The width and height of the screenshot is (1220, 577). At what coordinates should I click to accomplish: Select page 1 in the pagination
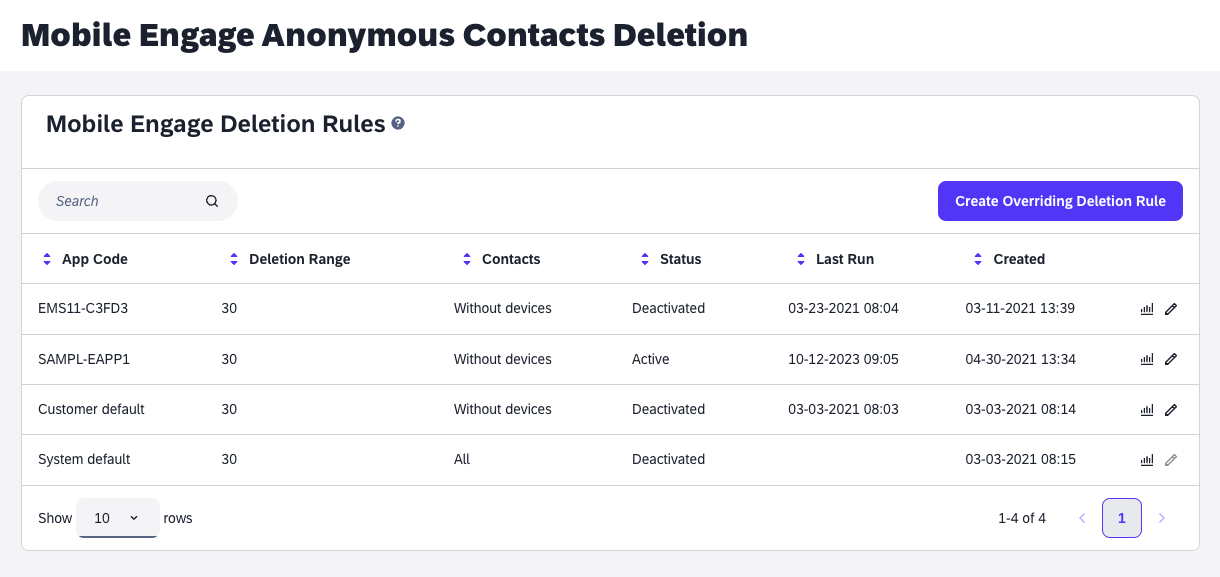(x=1121, y=518)
